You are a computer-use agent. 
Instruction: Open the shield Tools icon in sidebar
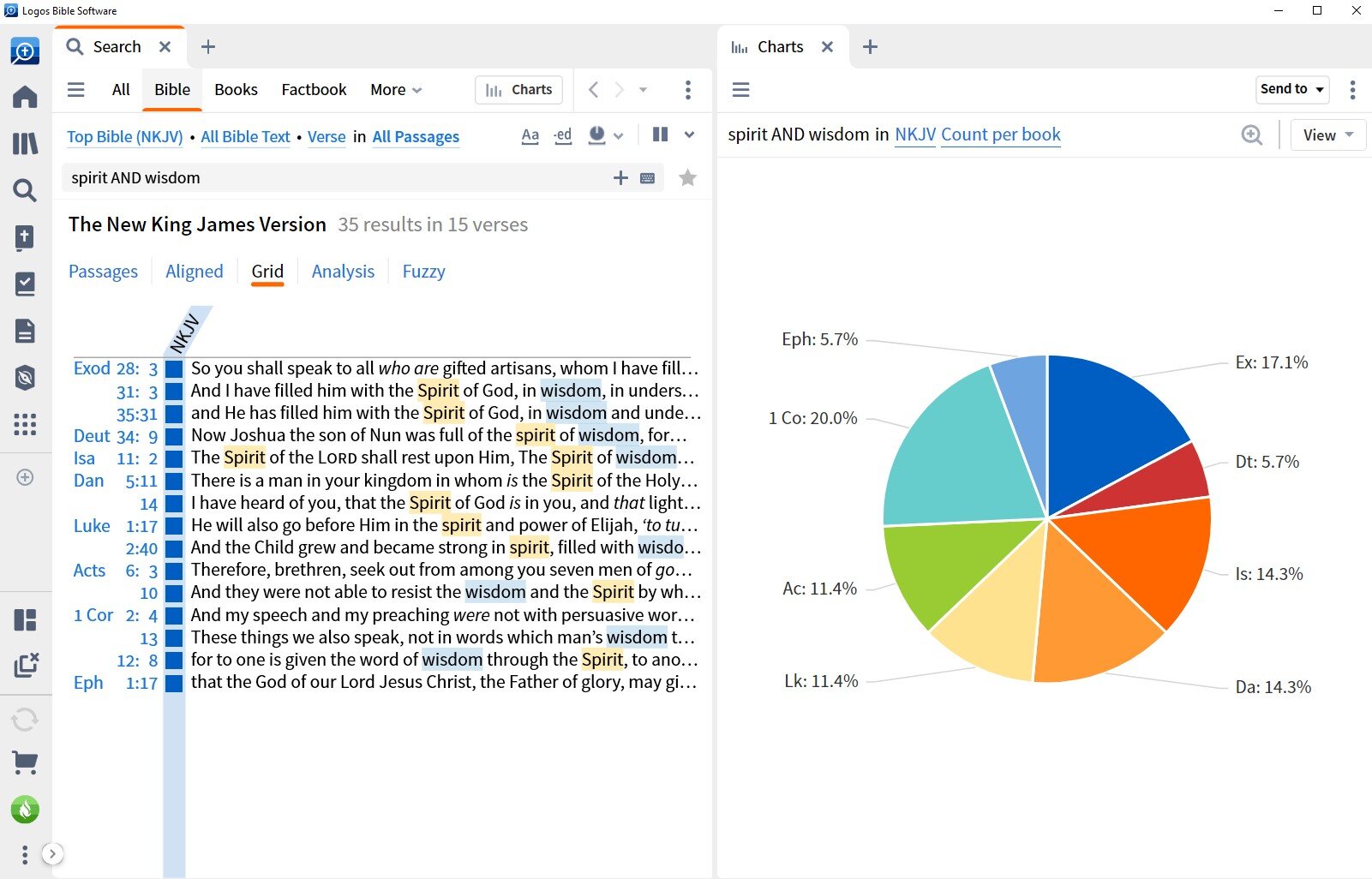[x=25, y=378]
